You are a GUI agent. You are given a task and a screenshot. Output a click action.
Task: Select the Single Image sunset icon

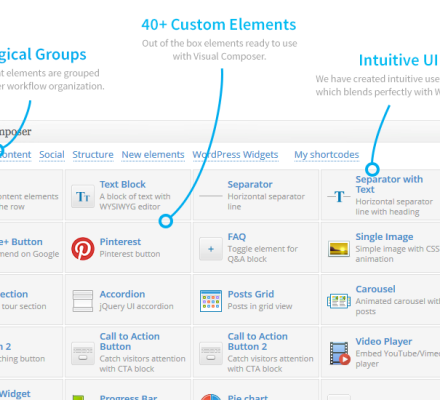(339, 249)
